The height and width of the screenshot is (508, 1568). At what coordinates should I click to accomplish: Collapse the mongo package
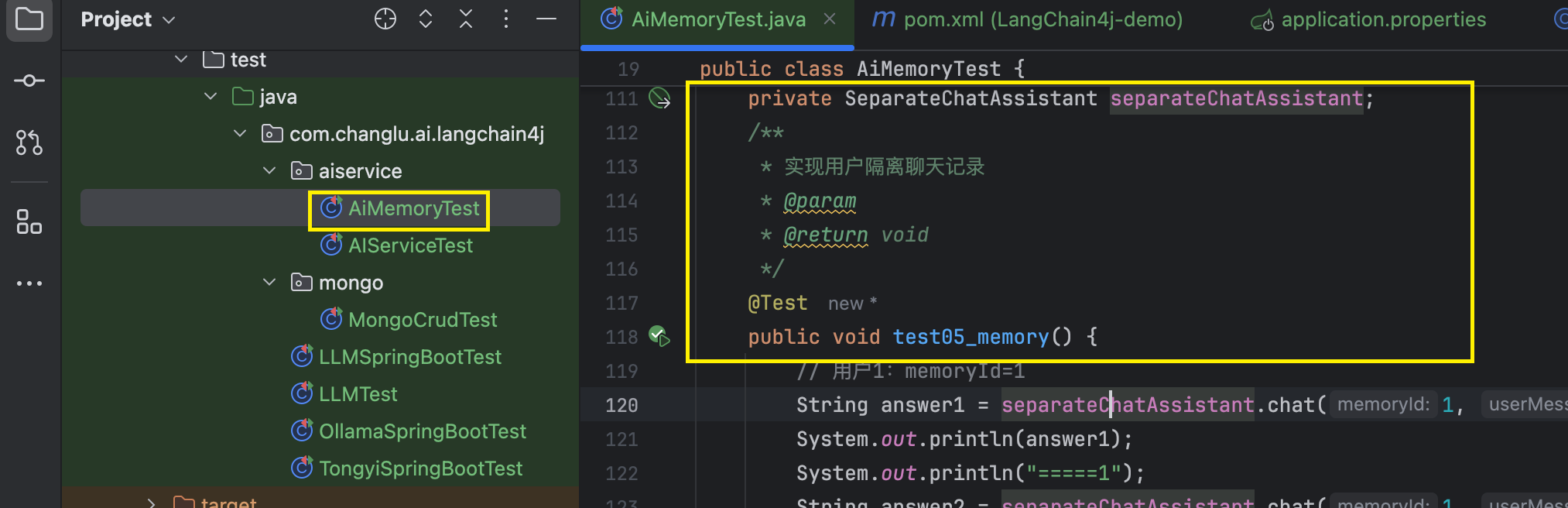pyautogui.click(x=269, y=282)
